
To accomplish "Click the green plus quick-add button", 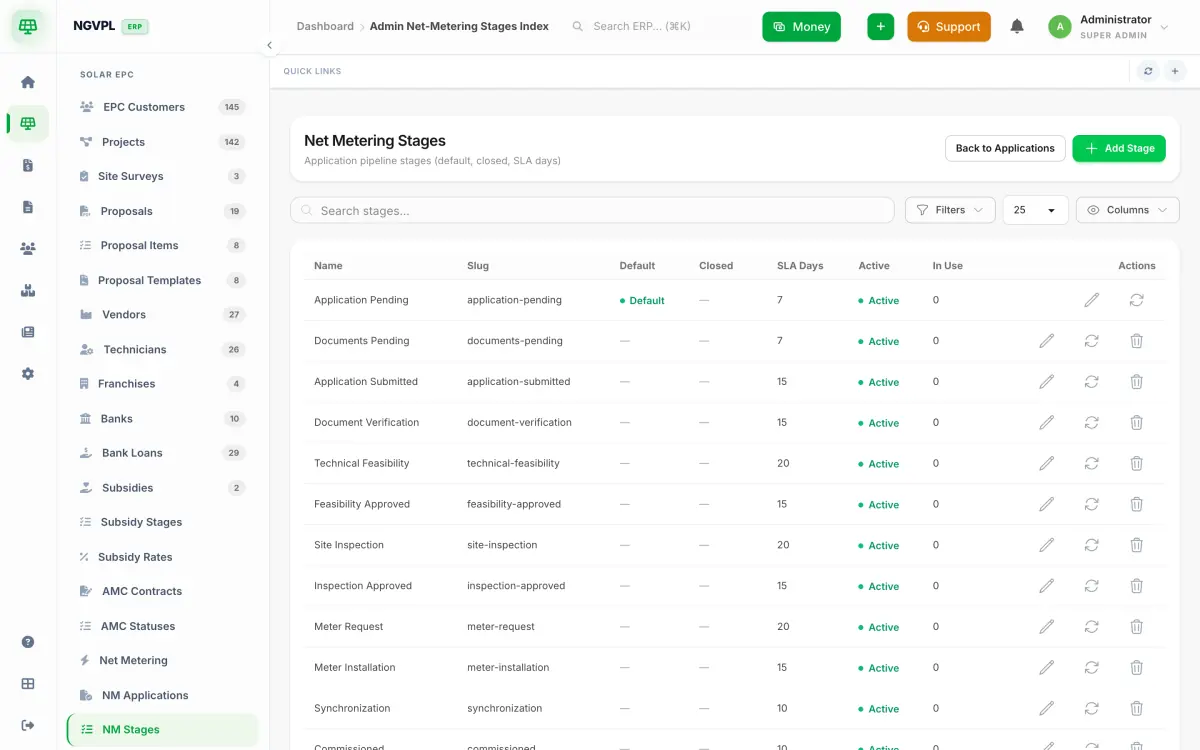I will 880,27.
